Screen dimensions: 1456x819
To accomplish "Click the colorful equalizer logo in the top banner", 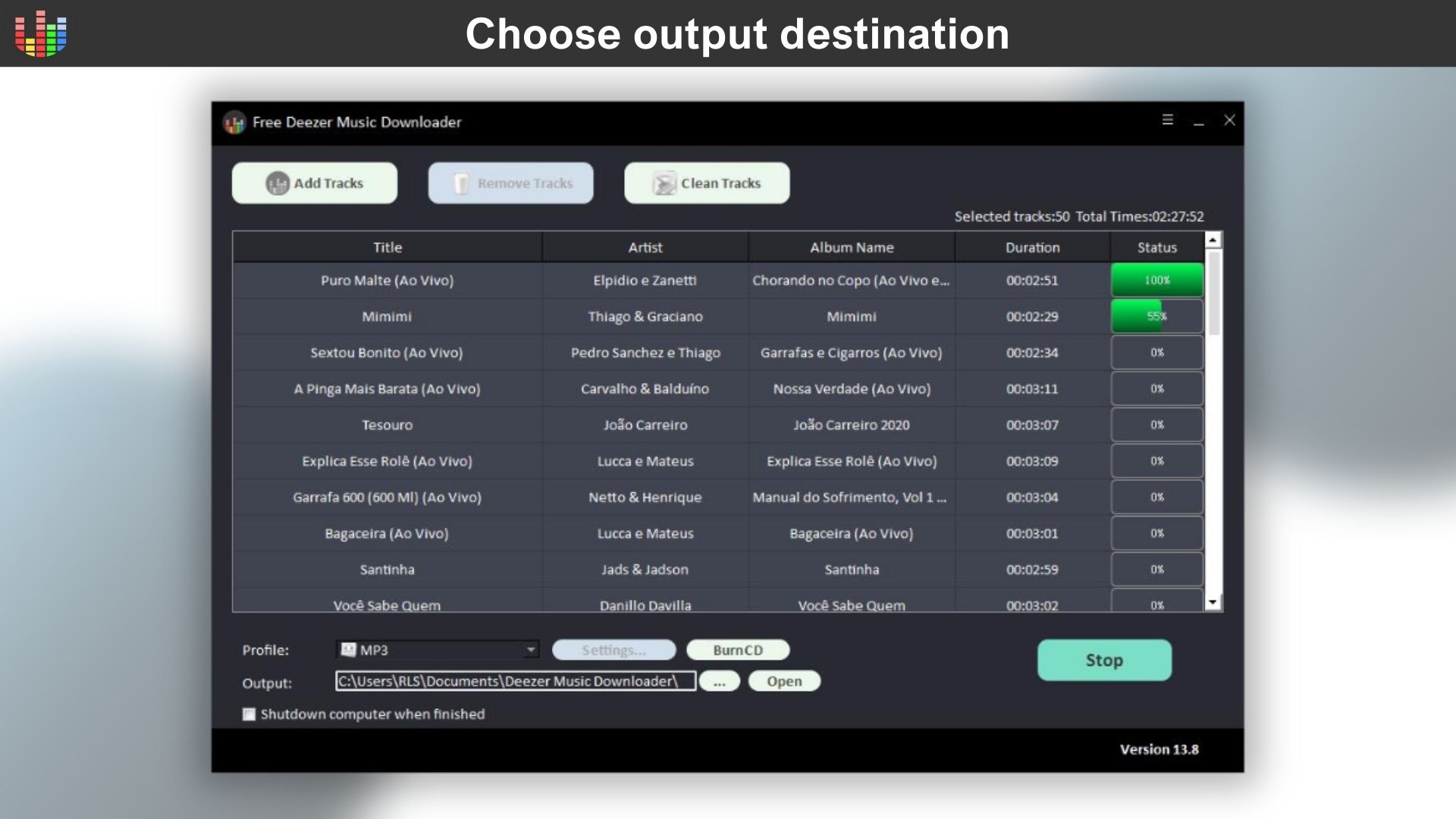I will coord(41,34).
